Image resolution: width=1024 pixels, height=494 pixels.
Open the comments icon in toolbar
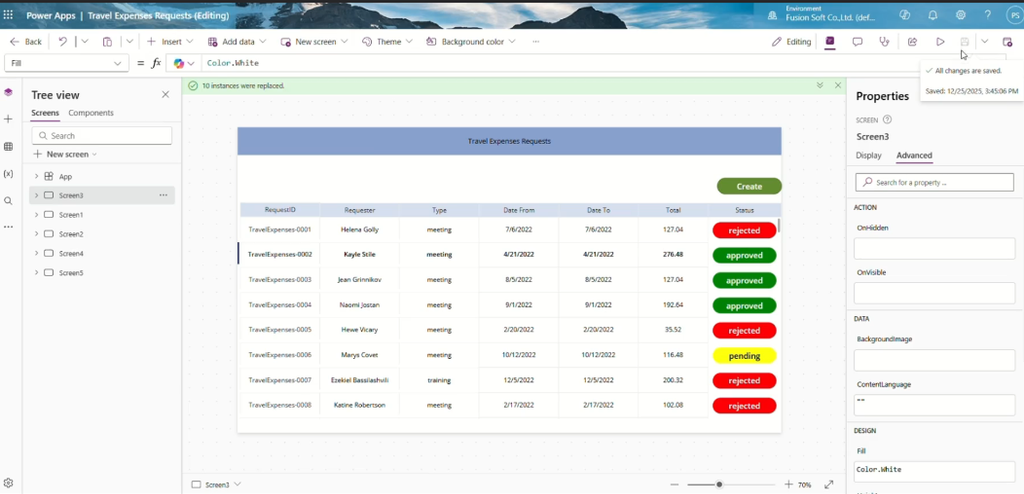tap(857, 41)
